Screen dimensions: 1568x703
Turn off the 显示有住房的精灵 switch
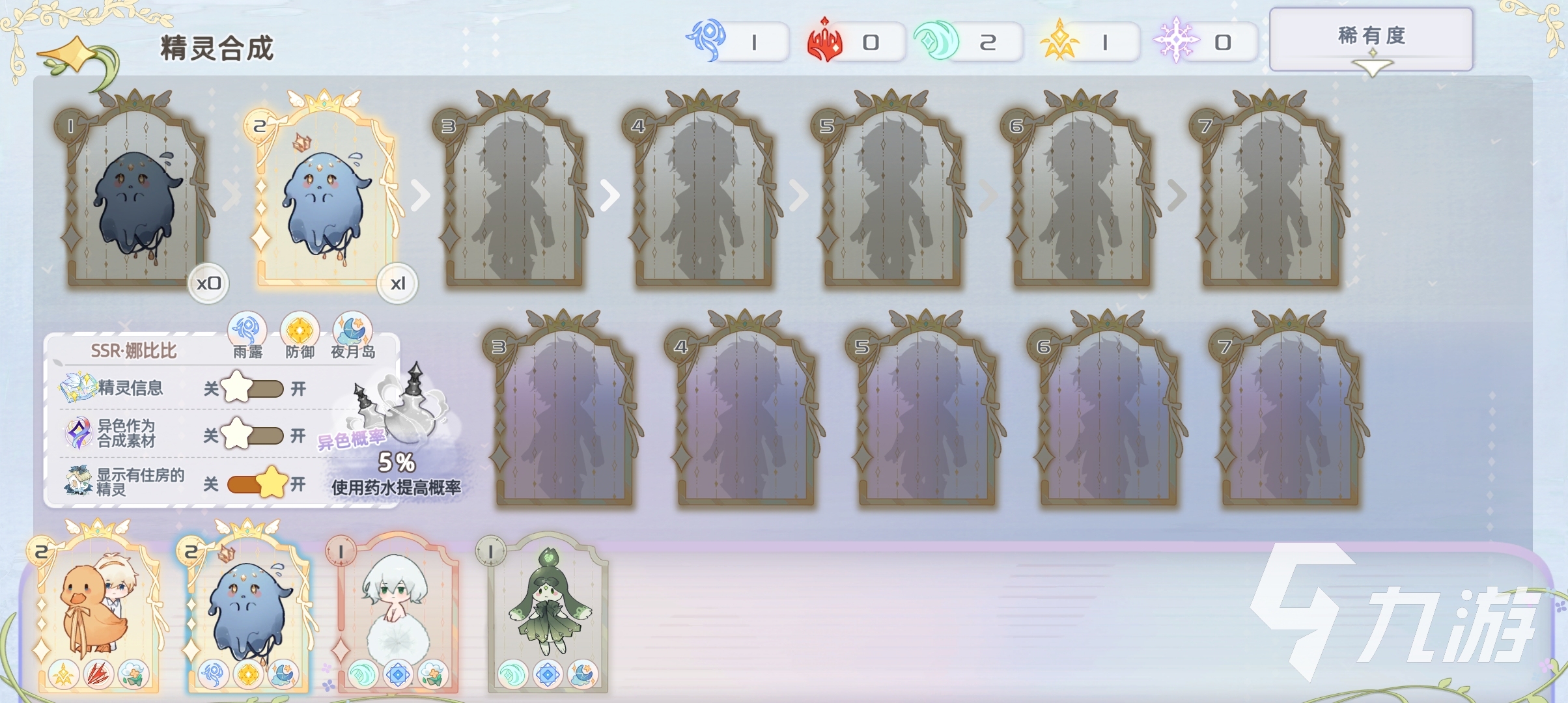[x=257, y=483]
